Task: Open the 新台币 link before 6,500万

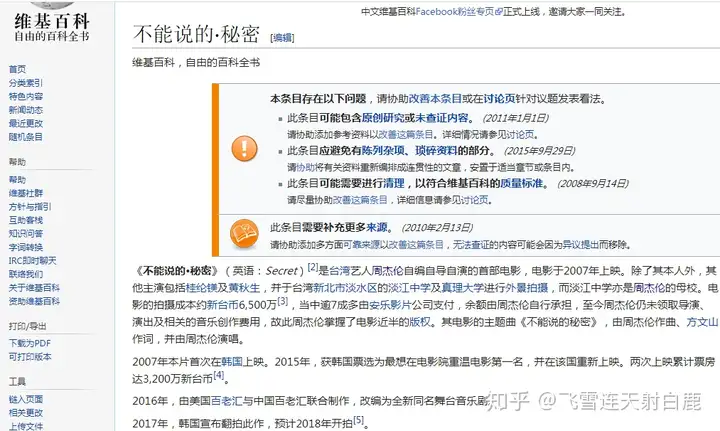Action: [x=223, y=305]
